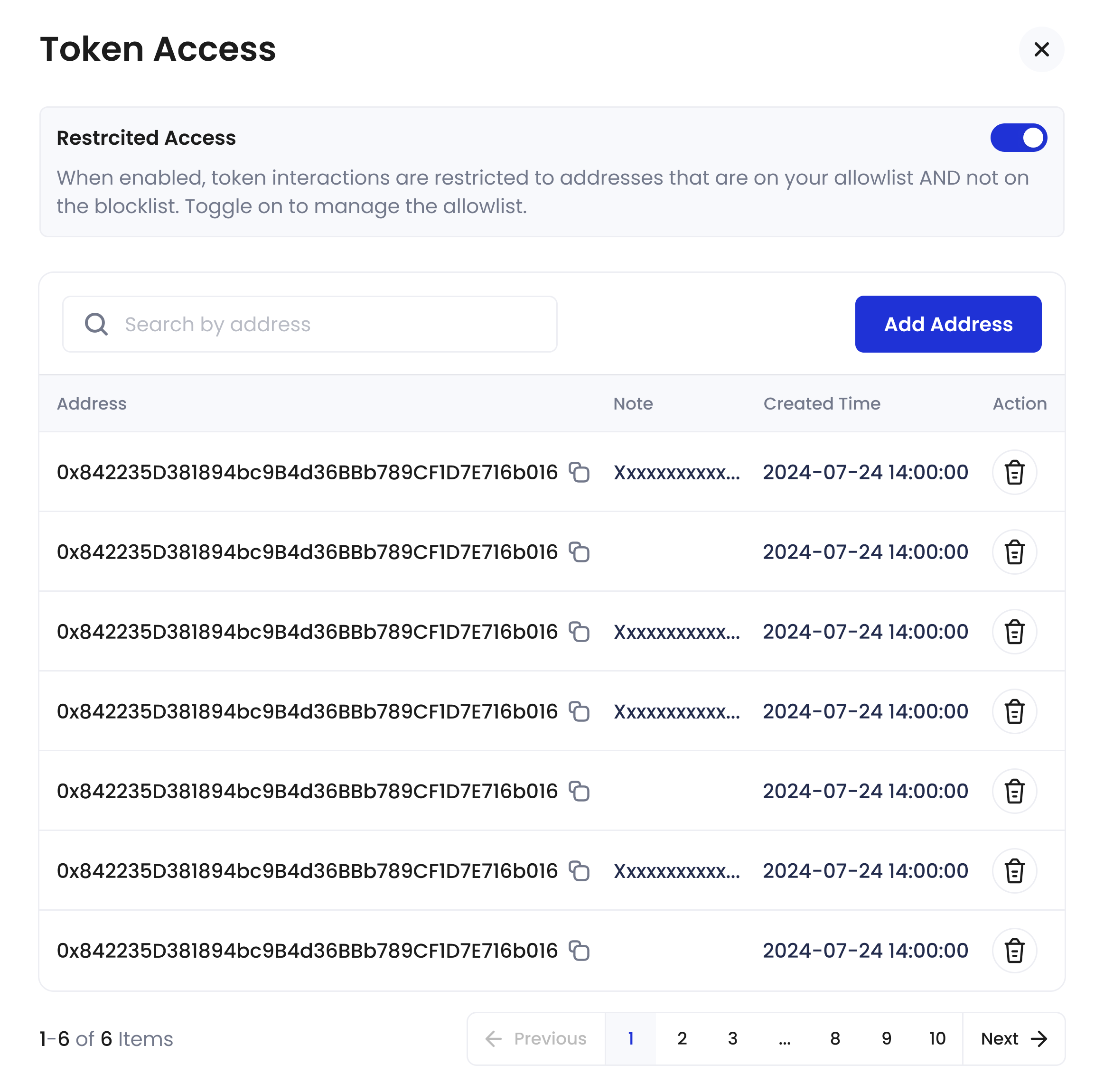This screenshot has width=1104, height=1092.
Task: Click the Add Address button
Action: tap(948, 324)
